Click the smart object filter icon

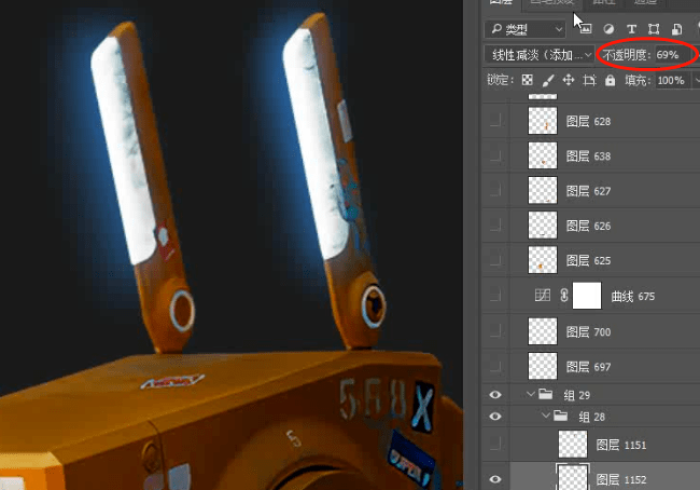click(x=676, y=30)
